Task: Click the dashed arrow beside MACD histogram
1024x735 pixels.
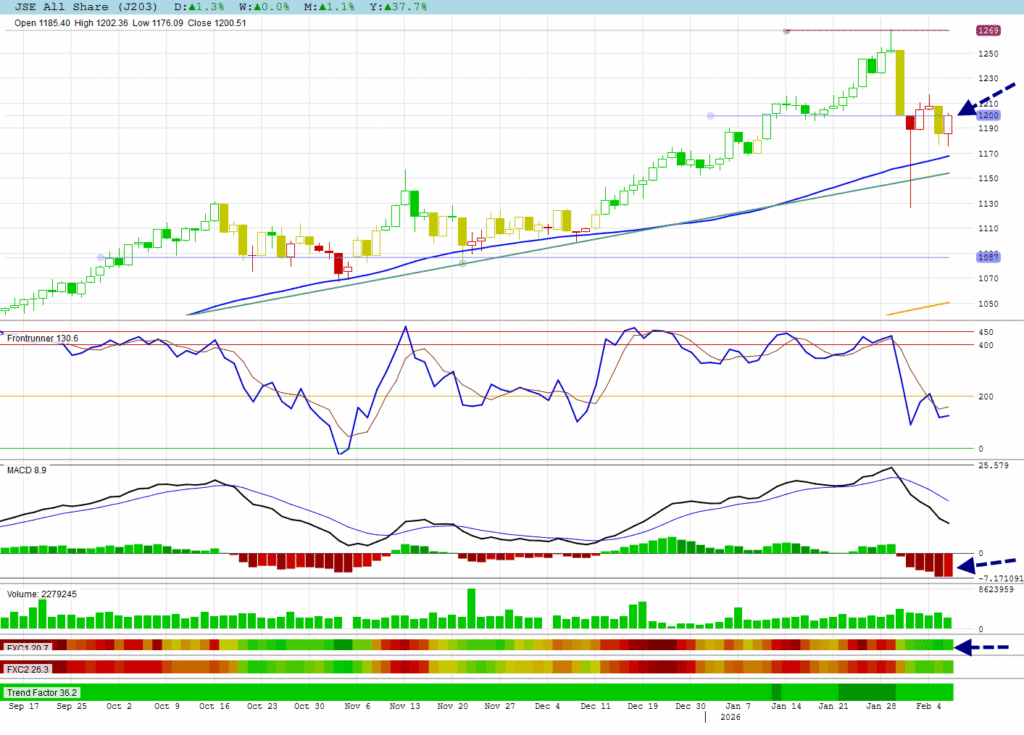Action: 986,564
